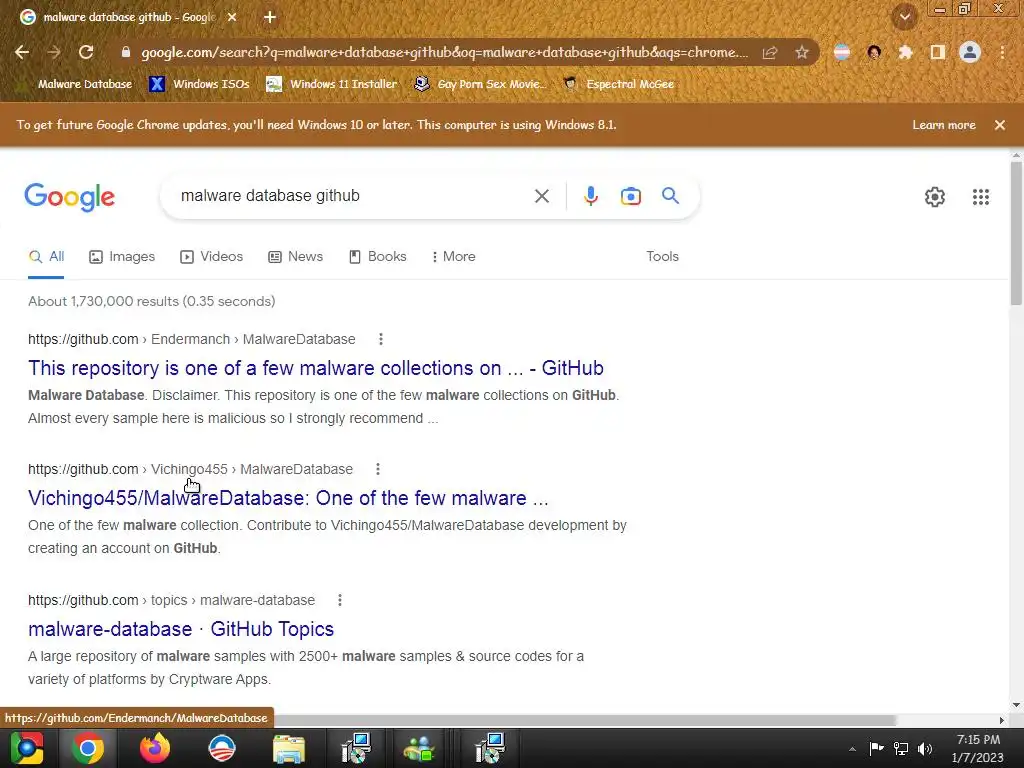Open Chrome from the taskbar
The image size is (1024, 768).
click(88, 748)
